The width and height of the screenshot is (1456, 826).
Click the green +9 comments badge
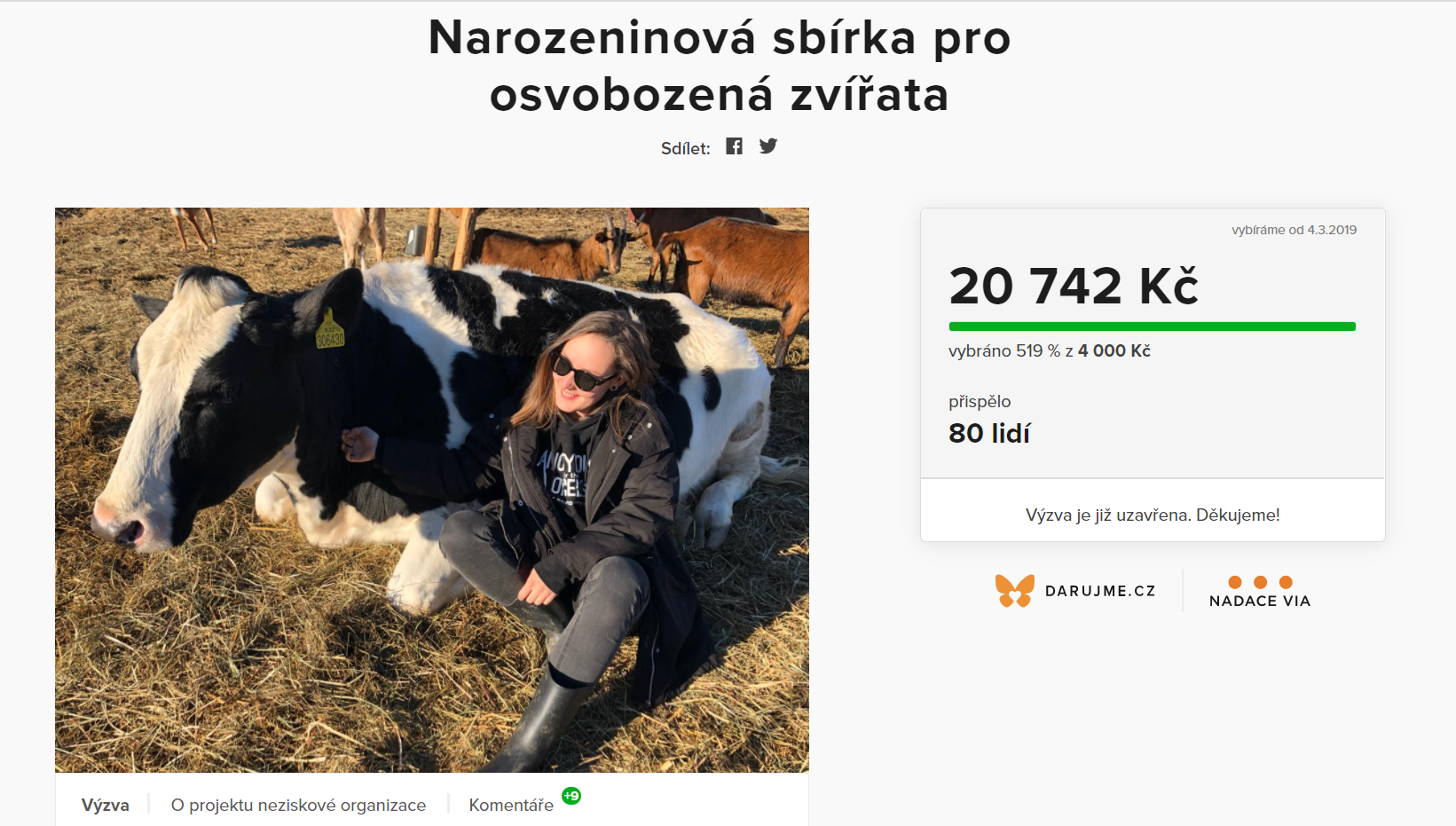click(x=571, y=796)
